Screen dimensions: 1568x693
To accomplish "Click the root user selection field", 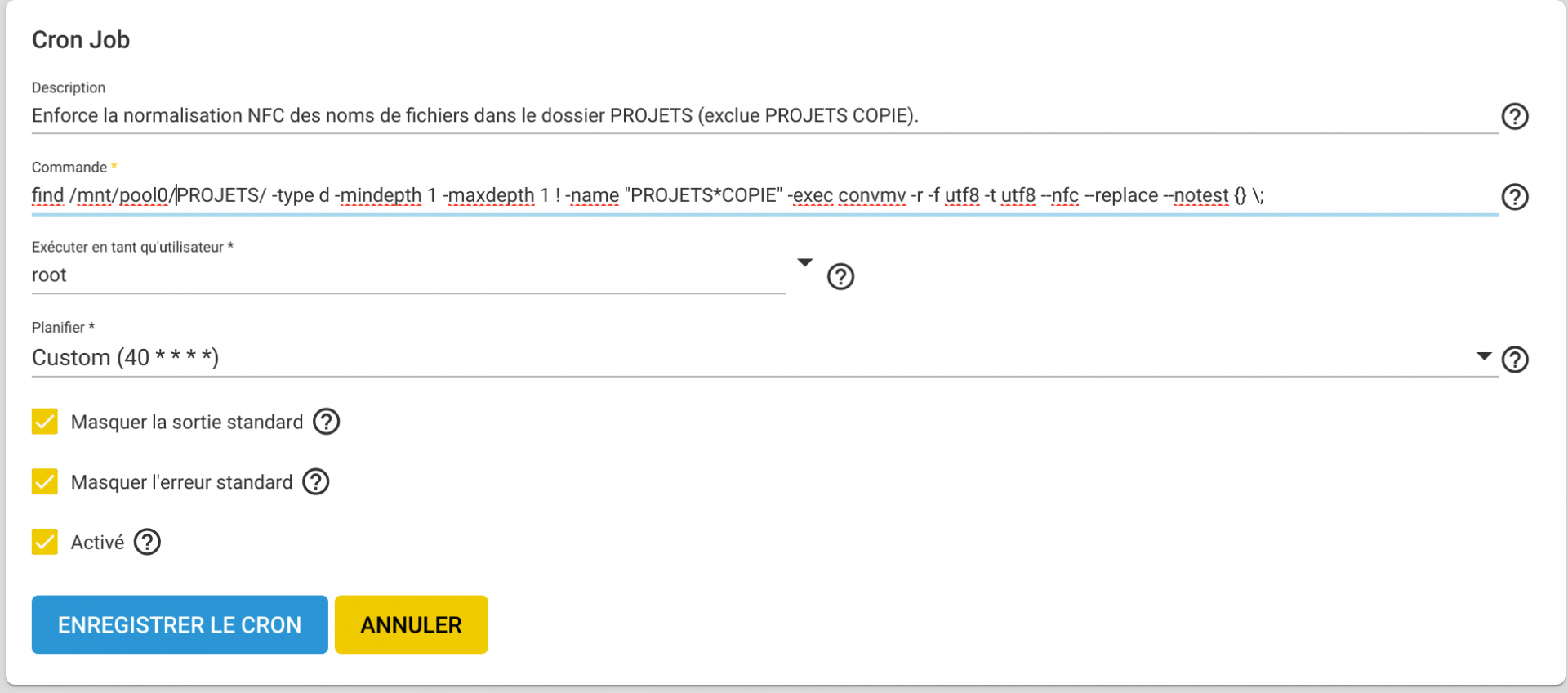I will (408, 275).
